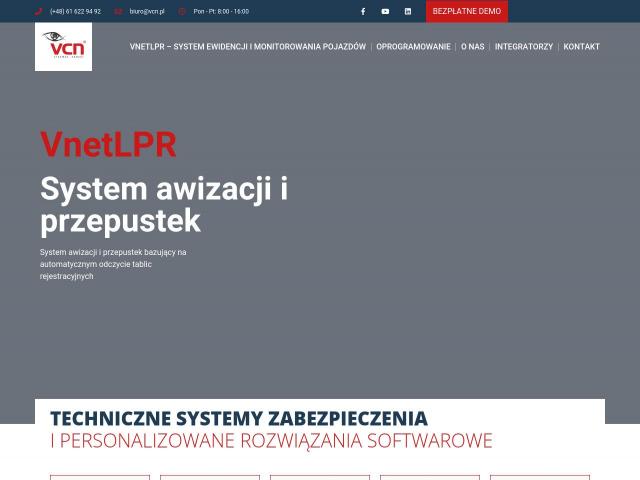Image resolution: width=640 pixels, height=480 pixels.
Task: Click the phone icon in top bar
Action: click(38, 11)
